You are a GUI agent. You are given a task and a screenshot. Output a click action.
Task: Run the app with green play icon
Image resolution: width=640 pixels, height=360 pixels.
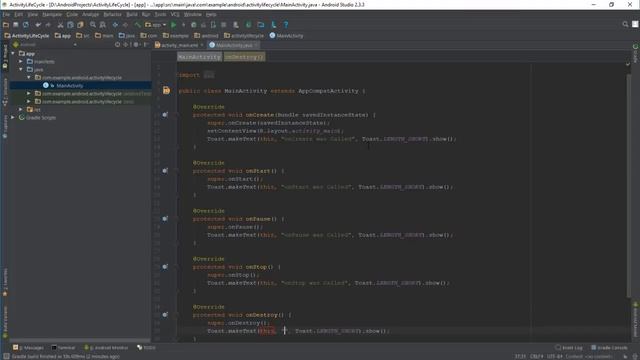173,25
